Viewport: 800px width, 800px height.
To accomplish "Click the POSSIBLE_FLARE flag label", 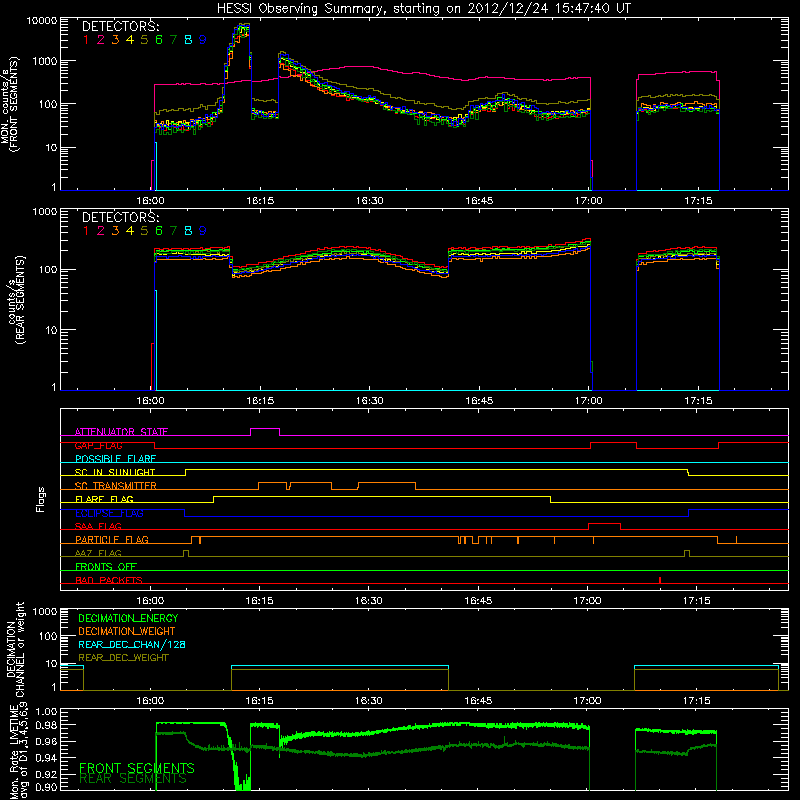I will pos(115,459).
